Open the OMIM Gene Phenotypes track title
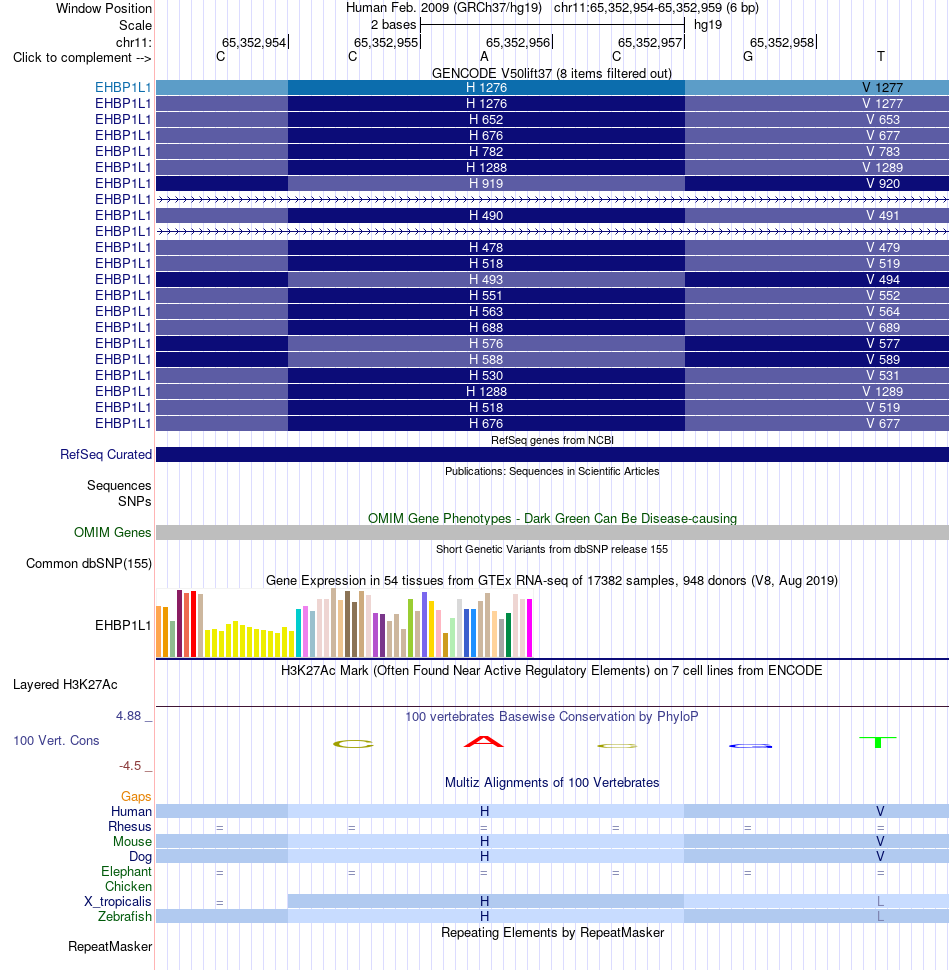This screenshot has width=950, height=970. (552, 518)
